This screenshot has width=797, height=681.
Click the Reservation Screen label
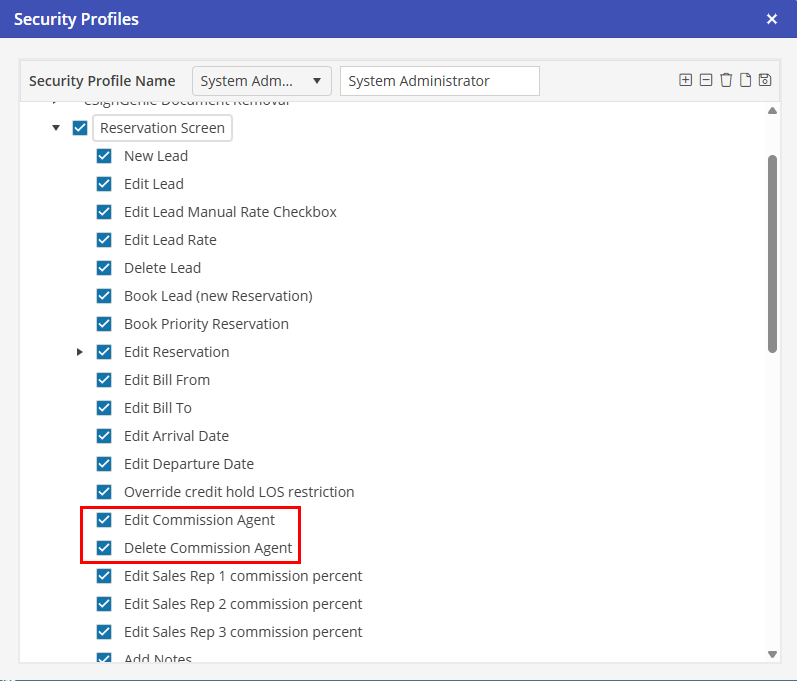click(x=162, y=128)
